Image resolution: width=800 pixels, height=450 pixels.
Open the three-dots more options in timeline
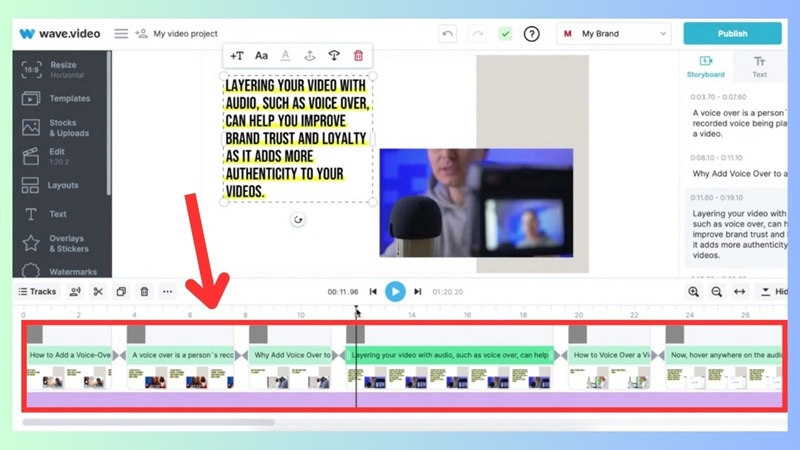(x=167, y=292)
